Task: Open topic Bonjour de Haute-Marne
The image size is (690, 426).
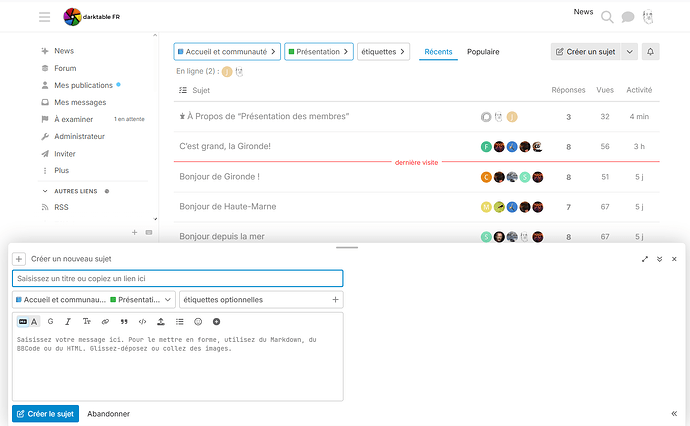Action: tap(228, 206)
